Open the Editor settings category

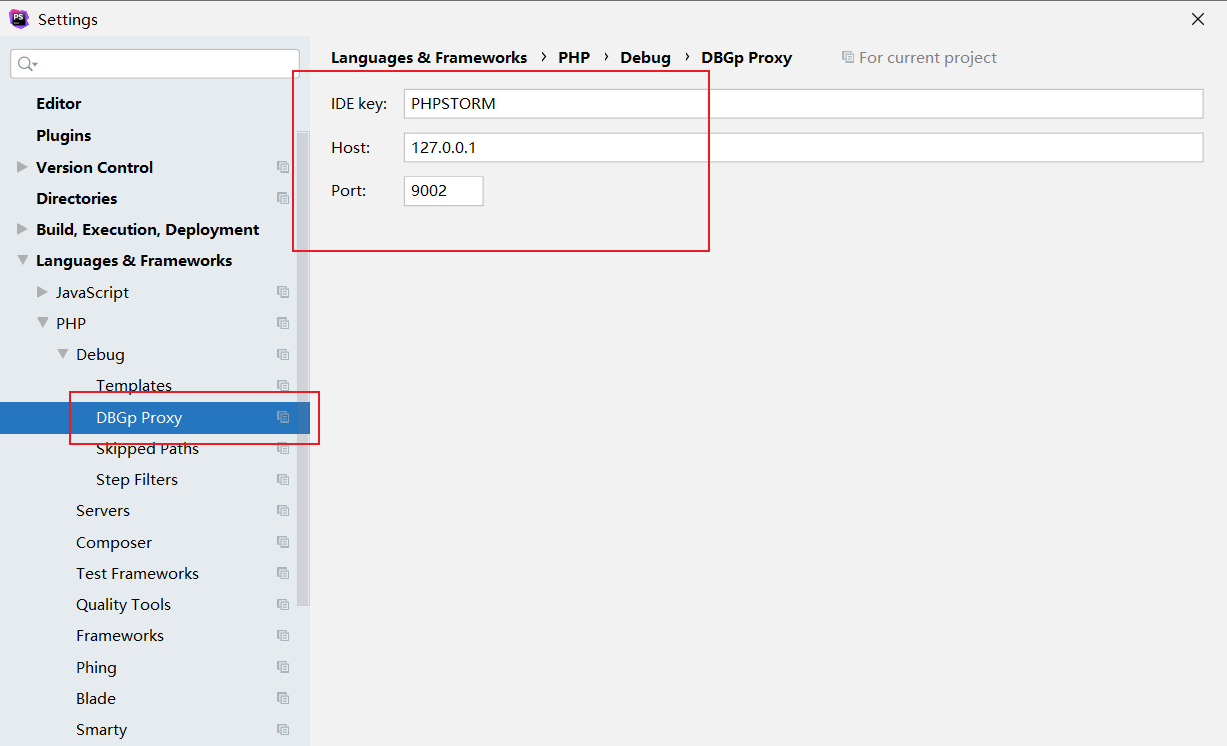pos(59,103)
